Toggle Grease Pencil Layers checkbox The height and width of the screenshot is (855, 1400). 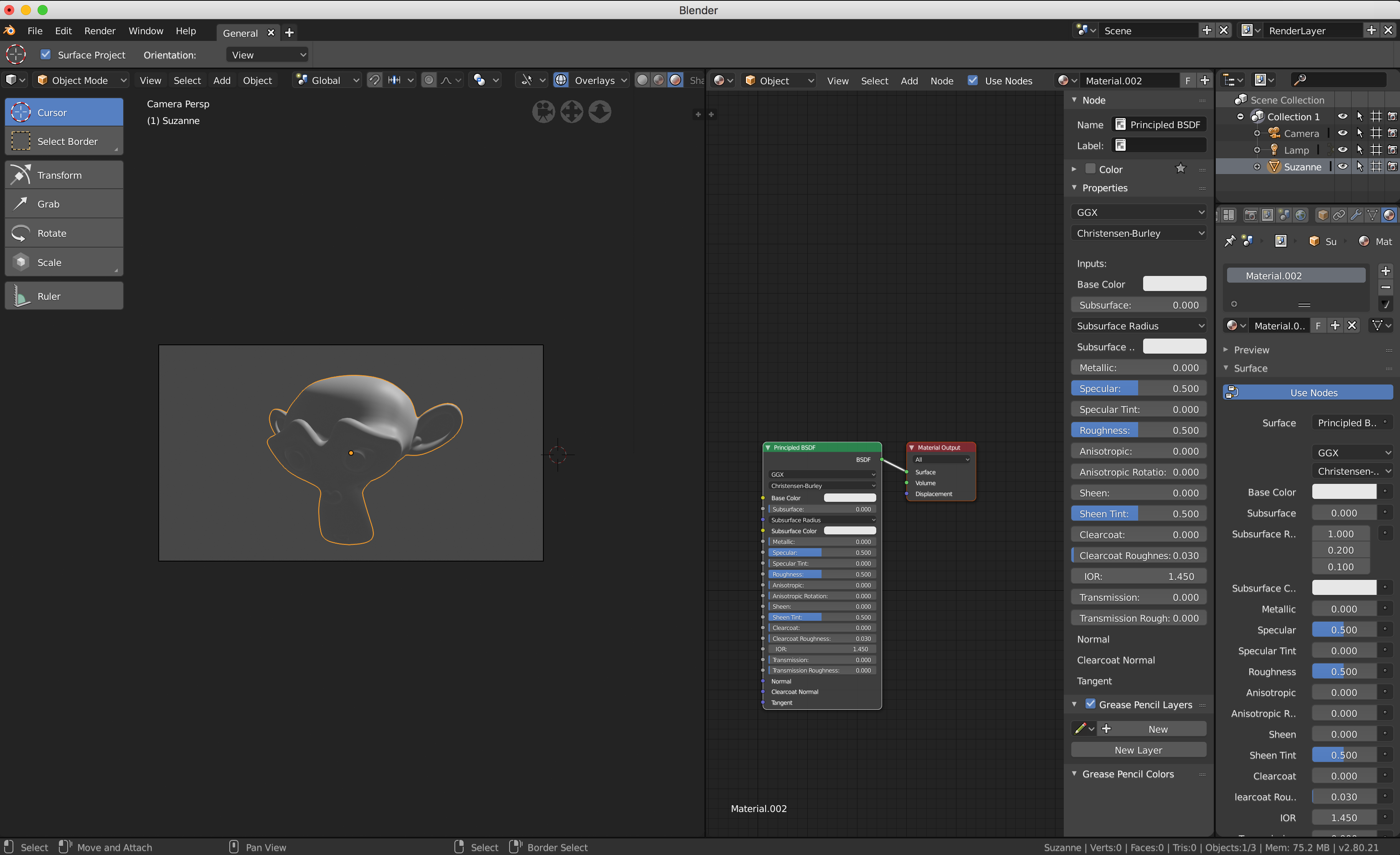pyautogui.click(x=1091, y=704)
